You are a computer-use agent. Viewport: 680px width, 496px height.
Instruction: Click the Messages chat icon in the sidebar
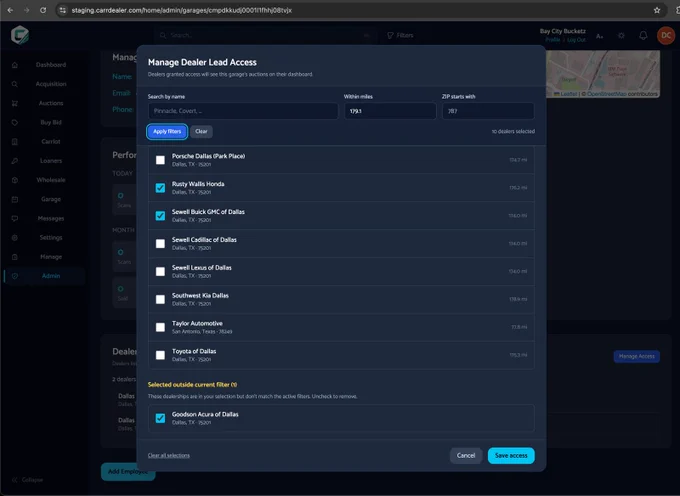pyautogui.click(x=15, y=219)
